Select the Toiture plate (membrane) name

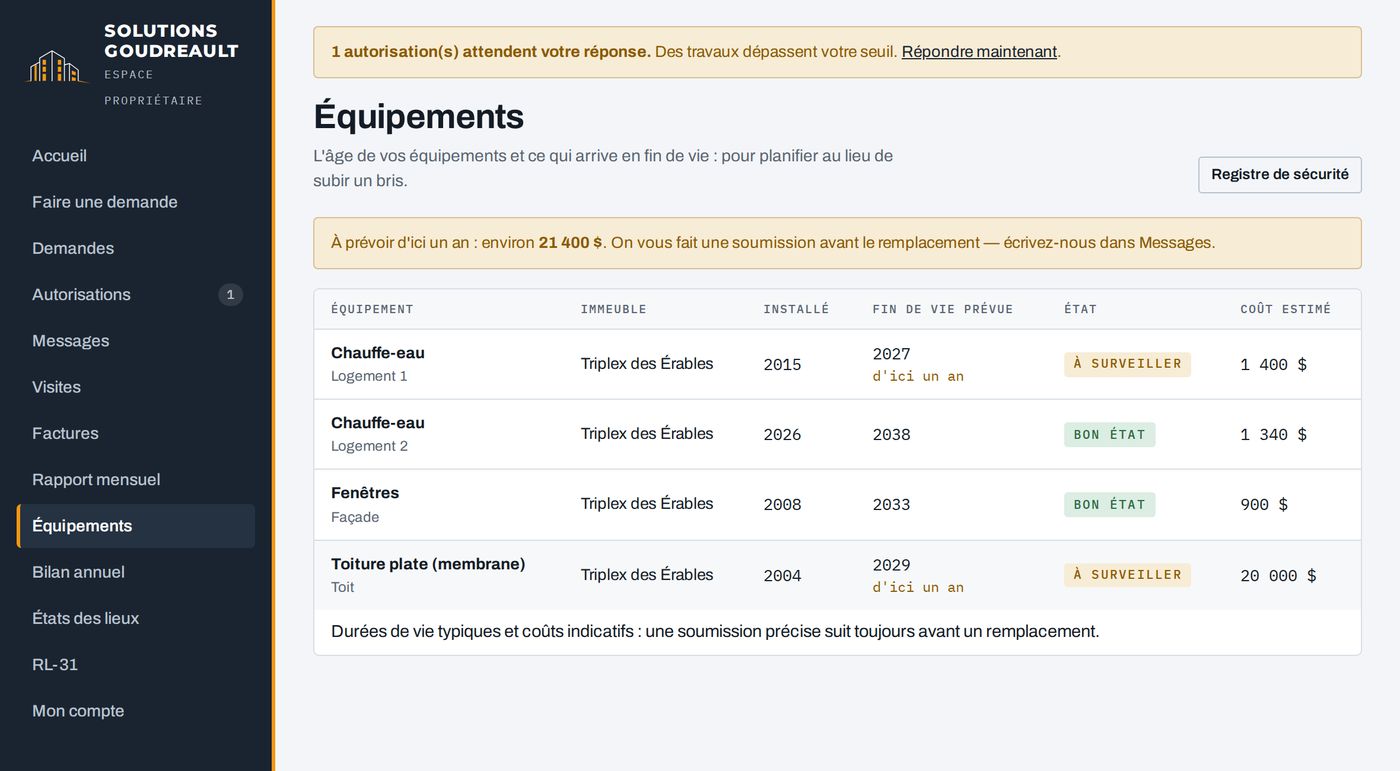coord(428,564)
